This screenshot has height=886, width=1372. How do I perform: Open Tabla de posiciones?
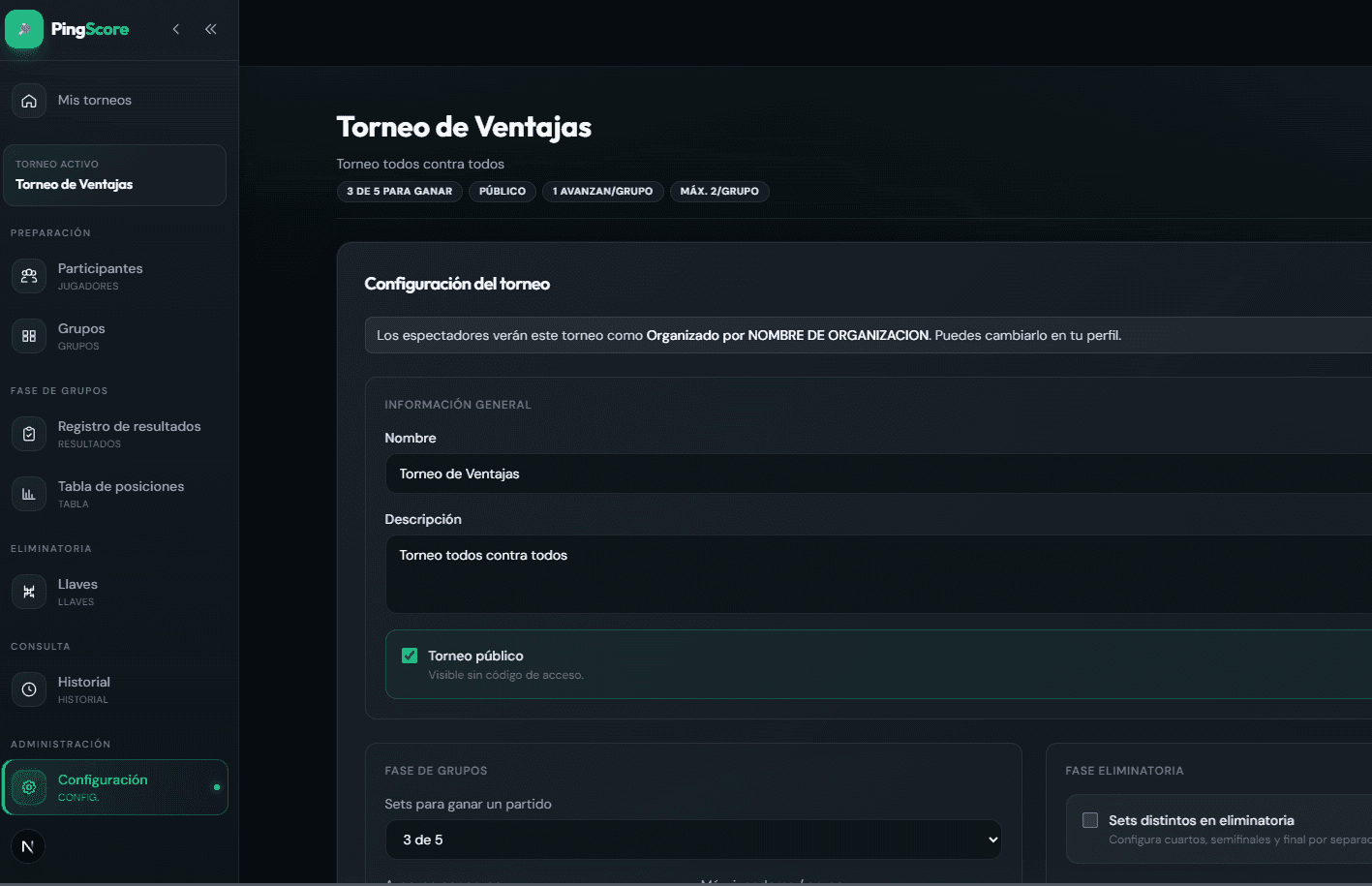click(x=114, y=494)
